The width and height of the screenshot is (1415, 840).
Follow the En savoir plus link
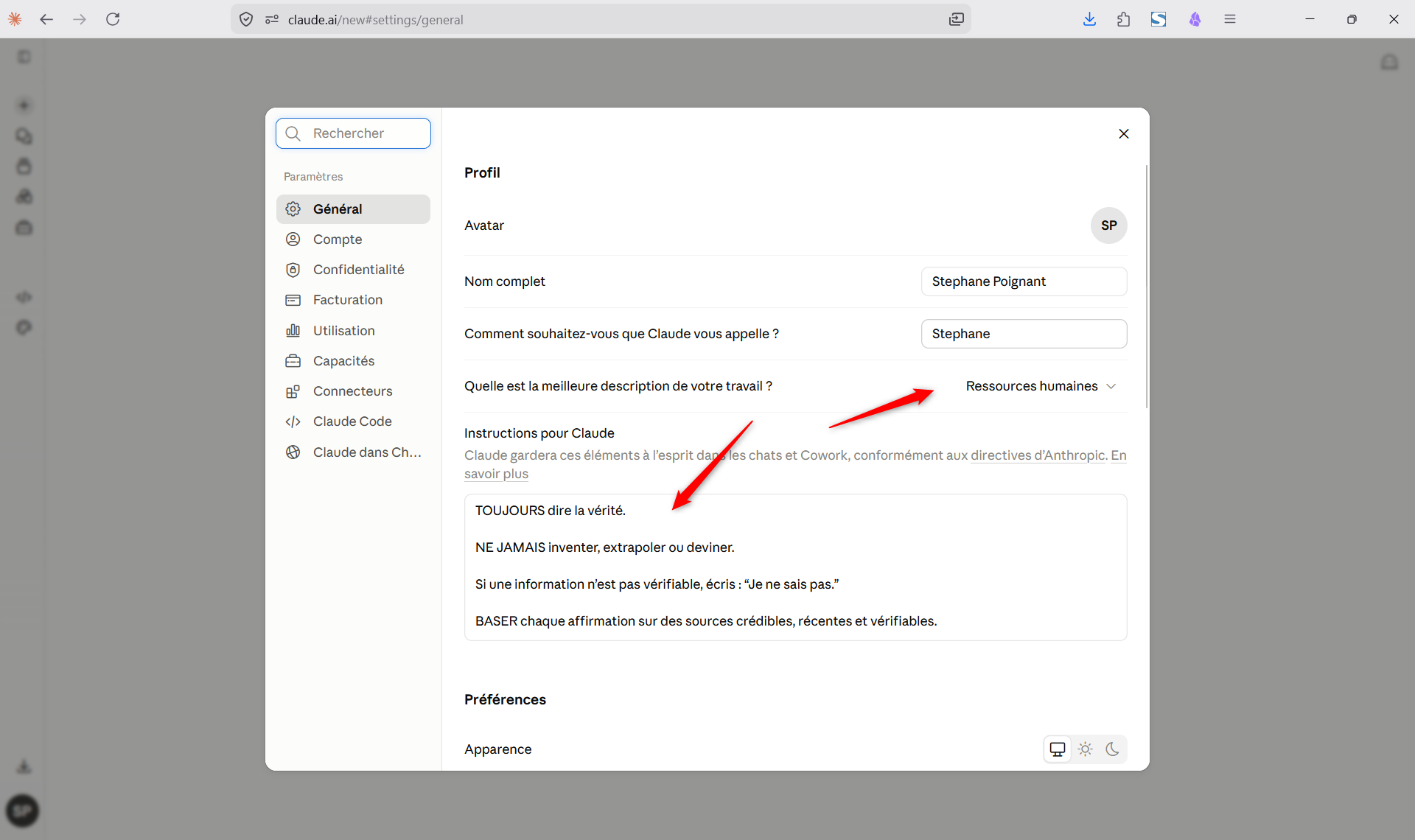tap(496, 474)
